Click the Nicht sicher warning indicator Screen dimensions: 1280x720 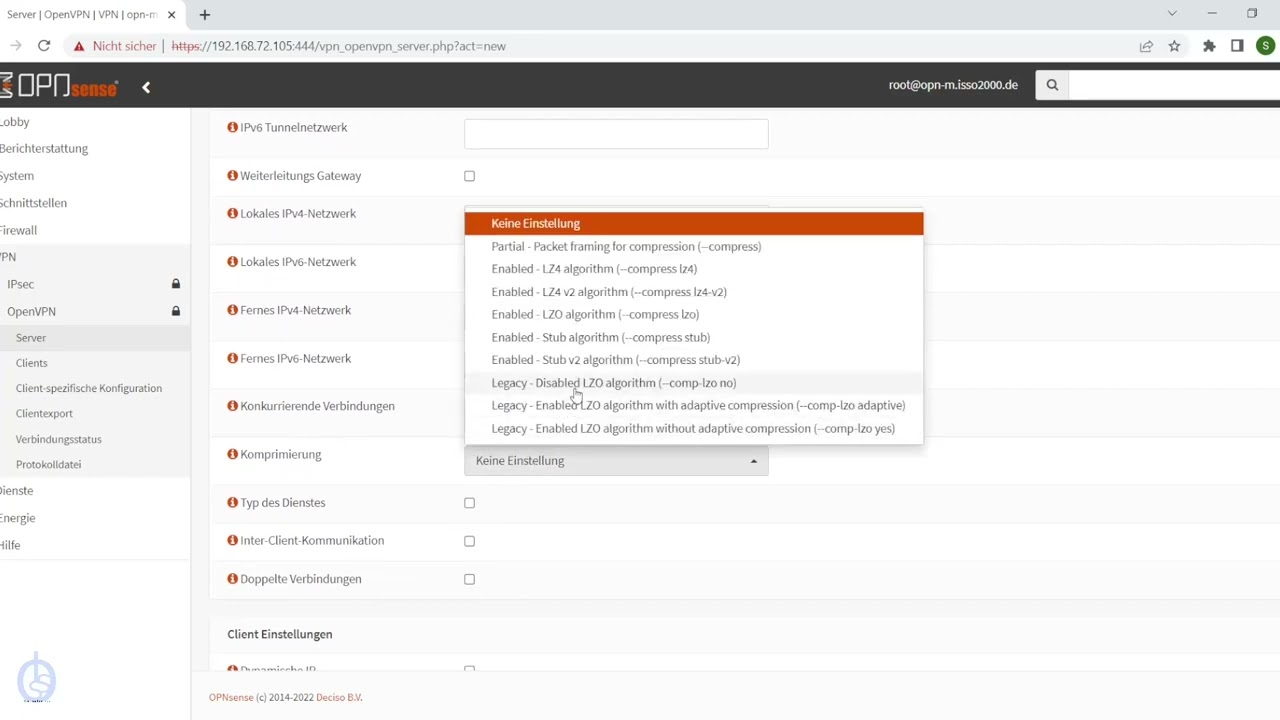(114, 46)
